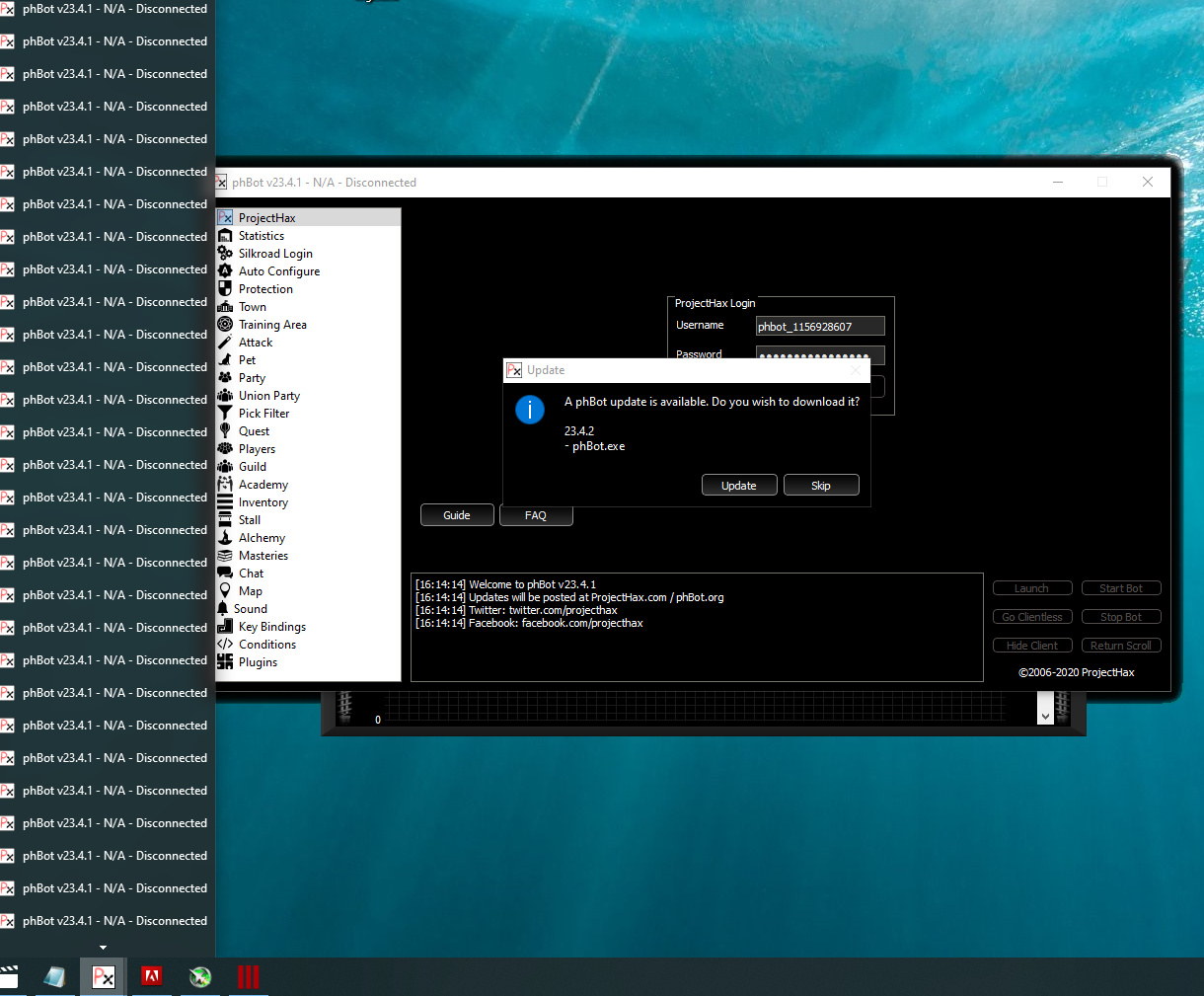
Task: Expand the overflow arrow below the window list
Action: [104, 948]
